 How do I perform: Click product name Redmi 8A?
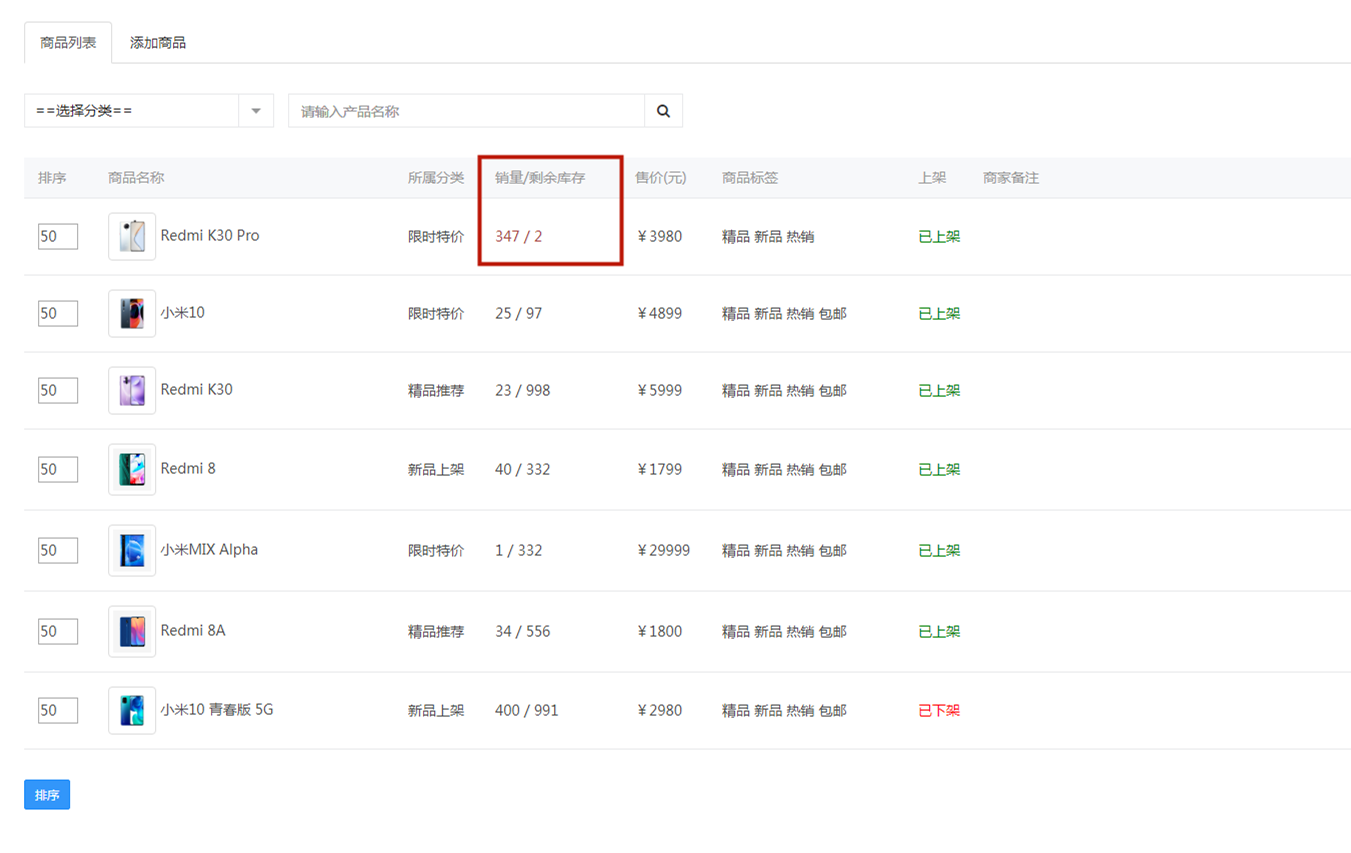[x=193, y=630]
